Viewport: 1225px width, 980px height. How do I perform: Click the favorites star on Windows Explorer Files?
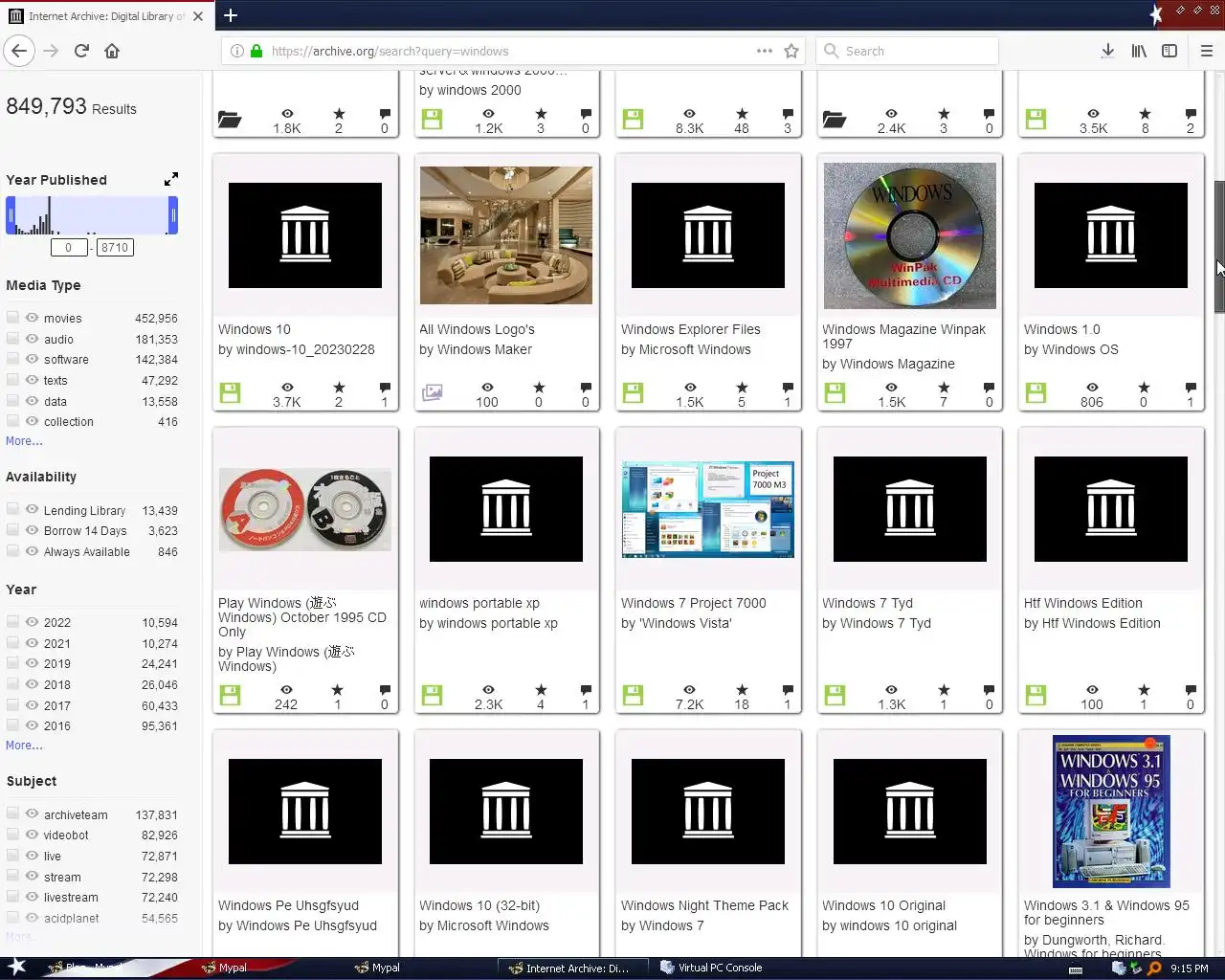pos(742,388)
